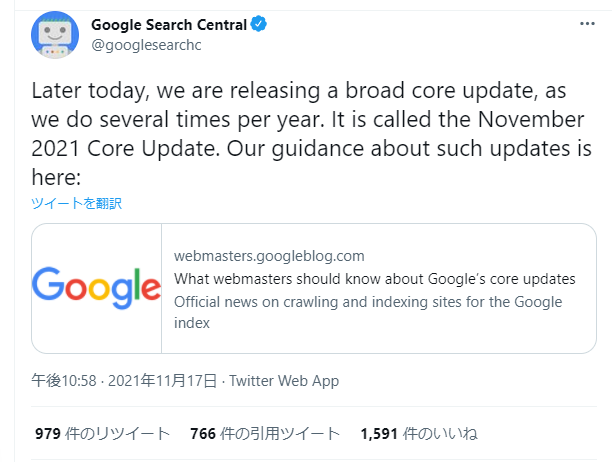
Task: Open 'What webmasters should know' card title
Action: [374, 279]
